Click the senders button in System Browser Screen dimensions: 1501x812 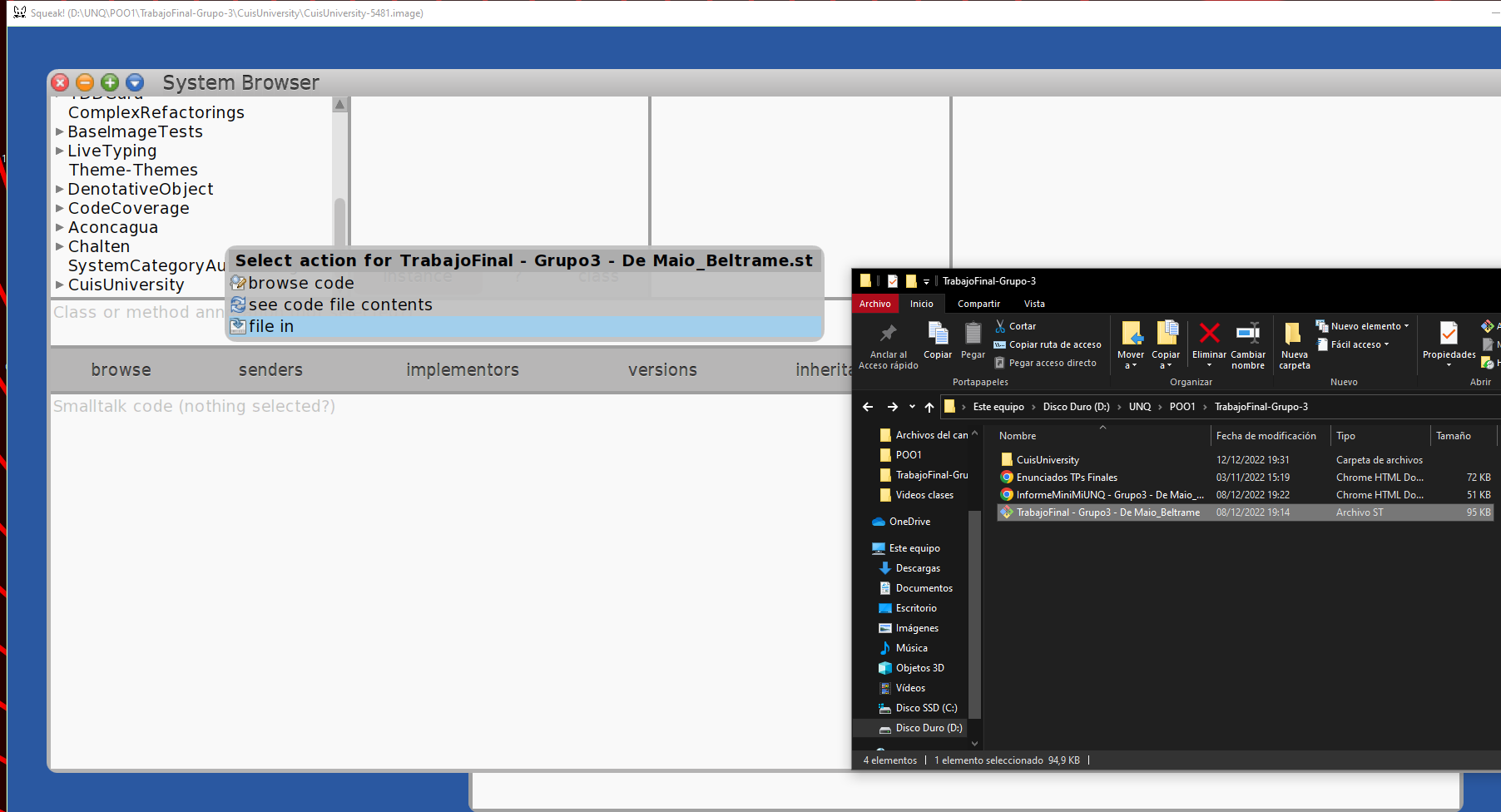coord(270,369)
